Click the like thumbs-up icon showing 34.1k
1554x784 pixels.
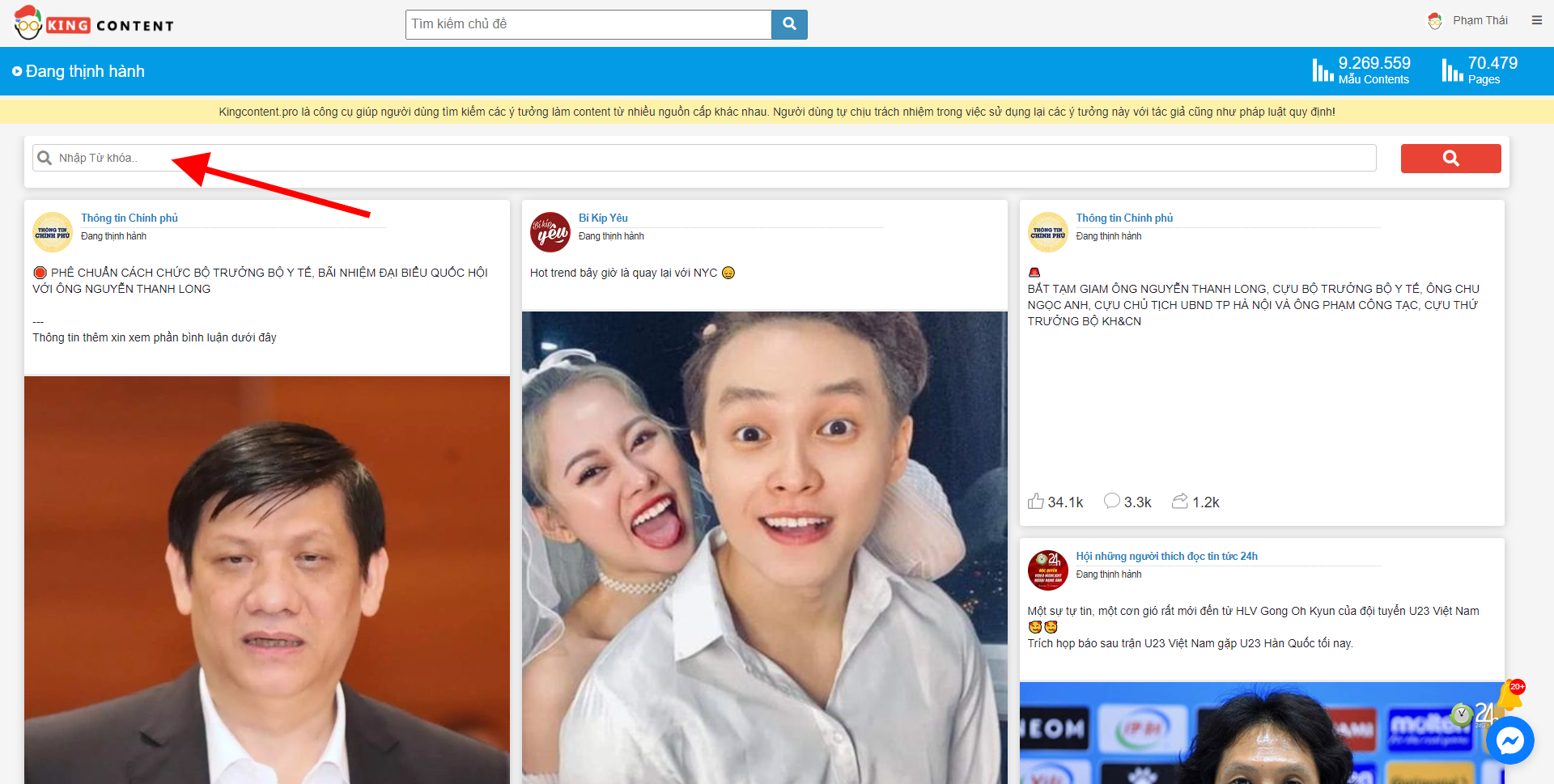(x=1036, y=501)
